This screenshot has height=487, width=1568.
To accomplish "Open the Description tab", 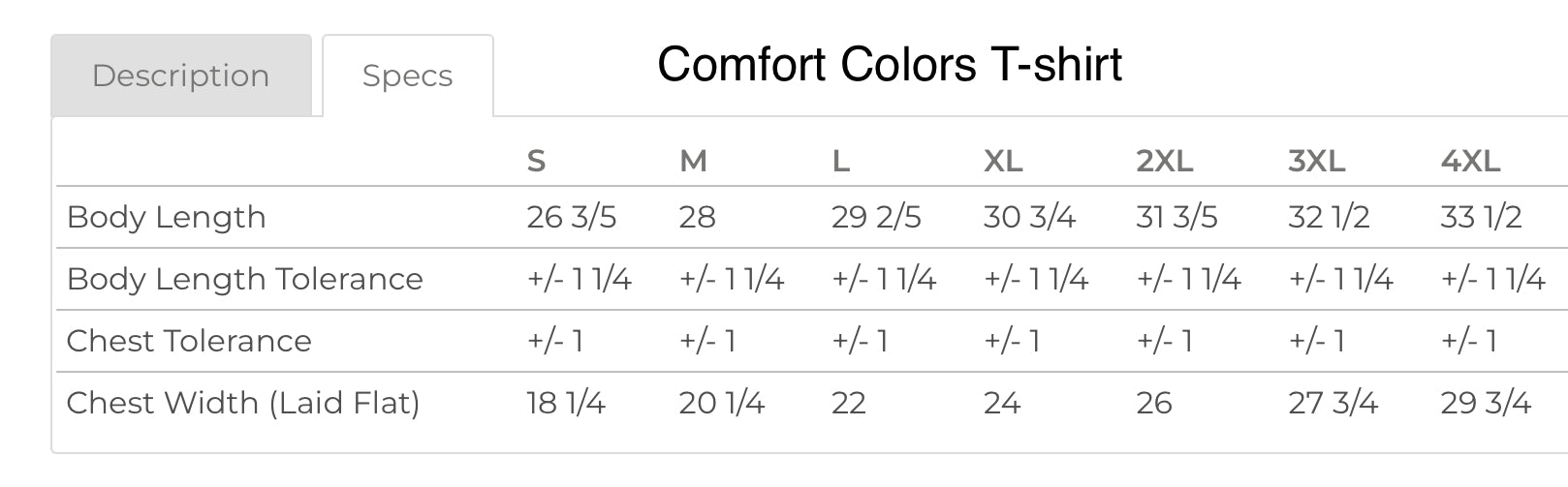I will [181, 76].
